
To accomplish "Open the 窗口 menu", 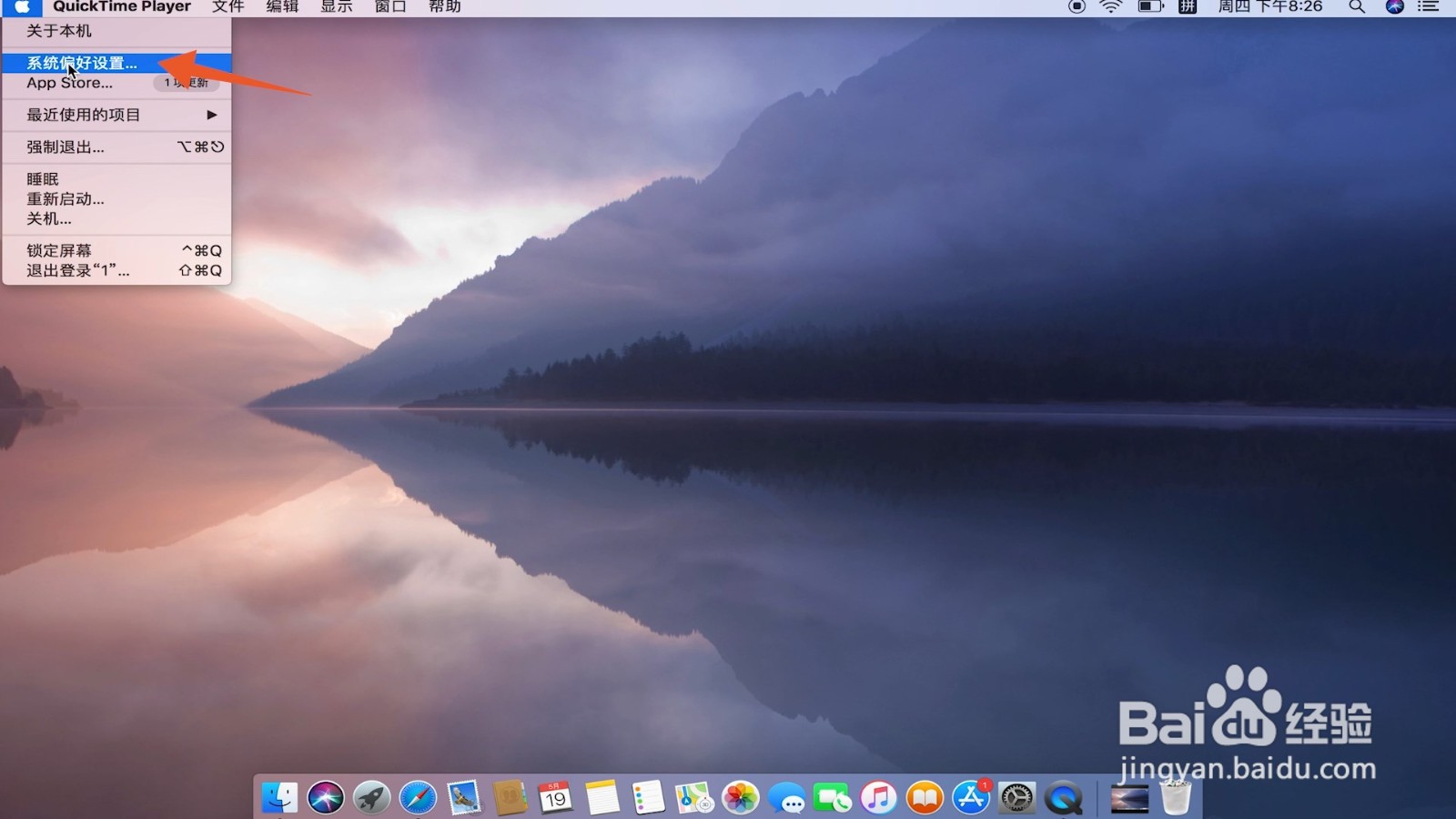I will 390,6.
